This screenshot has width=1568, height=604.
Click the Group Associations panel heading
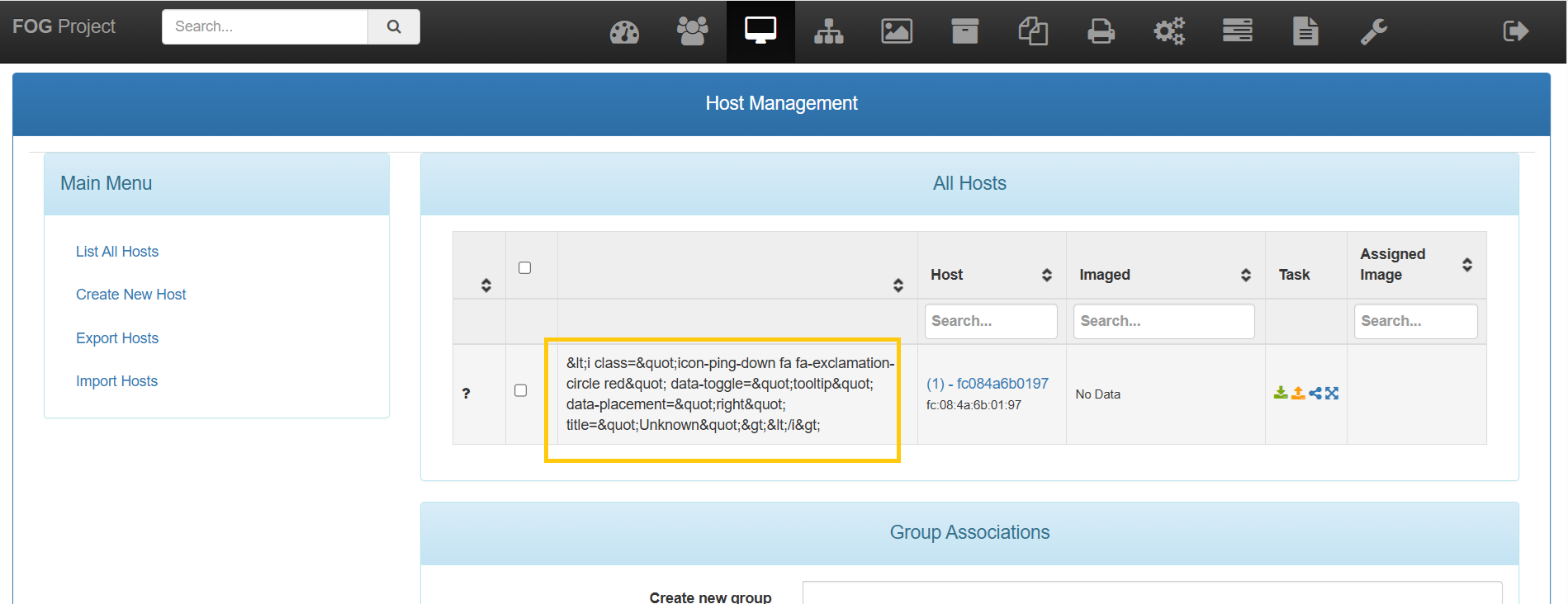pyautogui.click(x=969, y=532)
